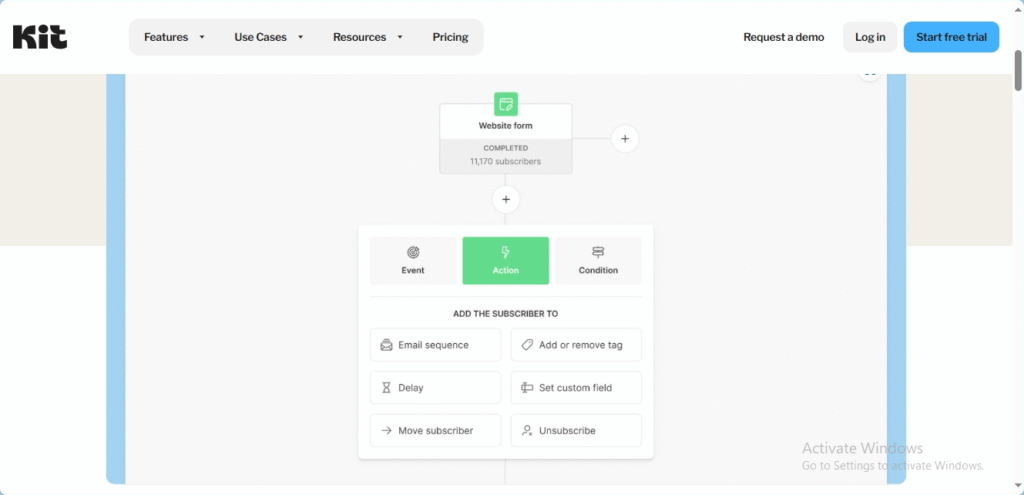Click the Condition signpost icon
The height and width of the screenshot is (495, 1024).
point(598,252)
